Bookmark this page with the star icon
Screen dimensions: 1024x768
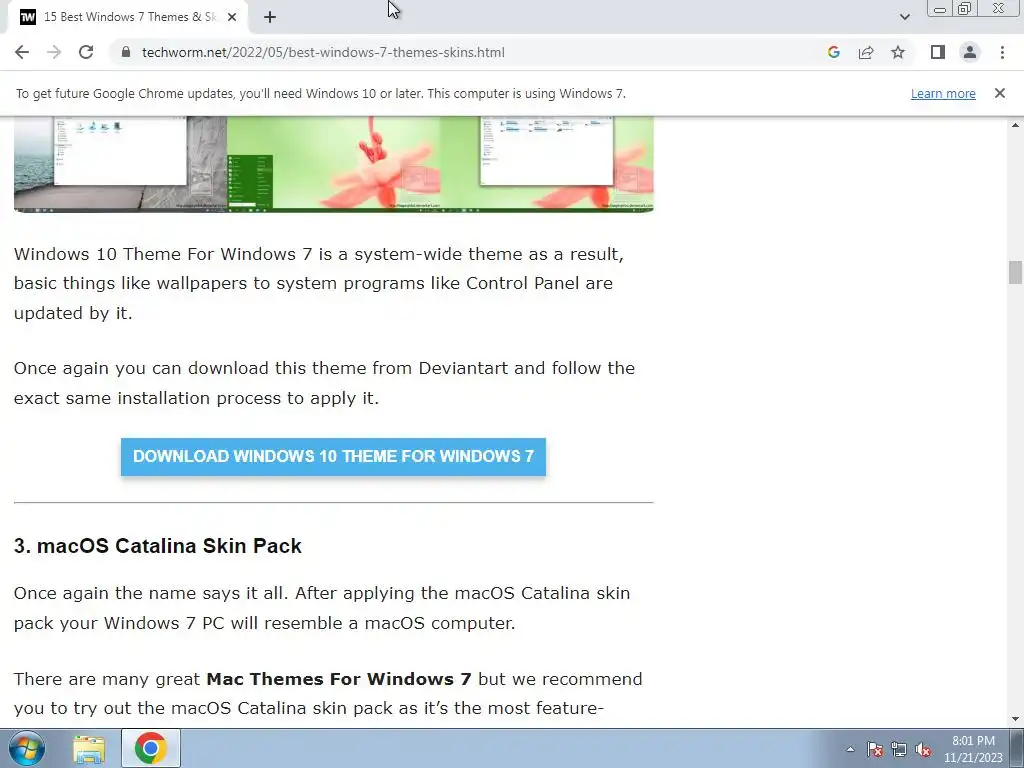898,52
